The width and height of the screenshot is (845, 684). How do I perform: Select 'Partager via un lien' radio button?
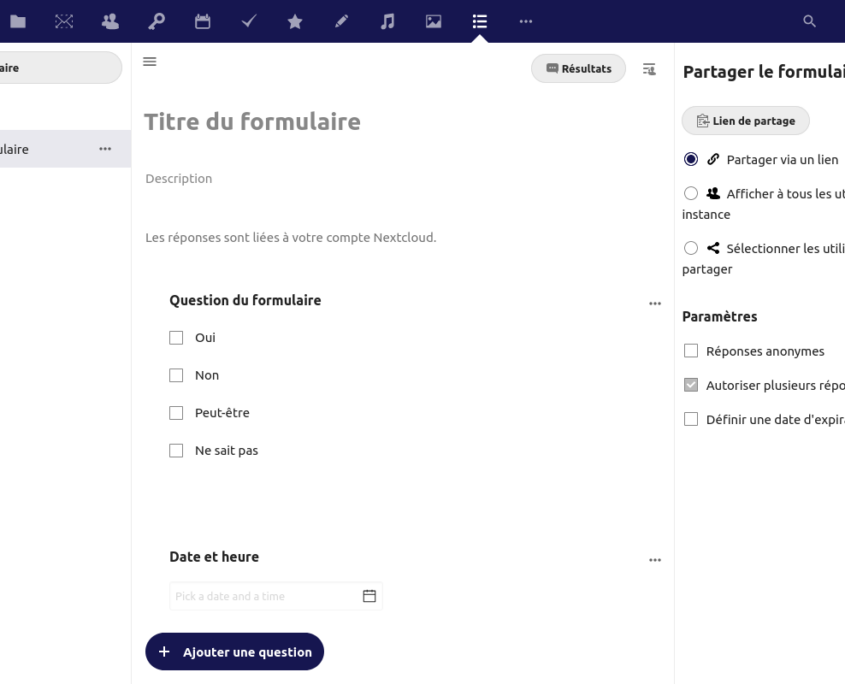(x=691, y=159)
